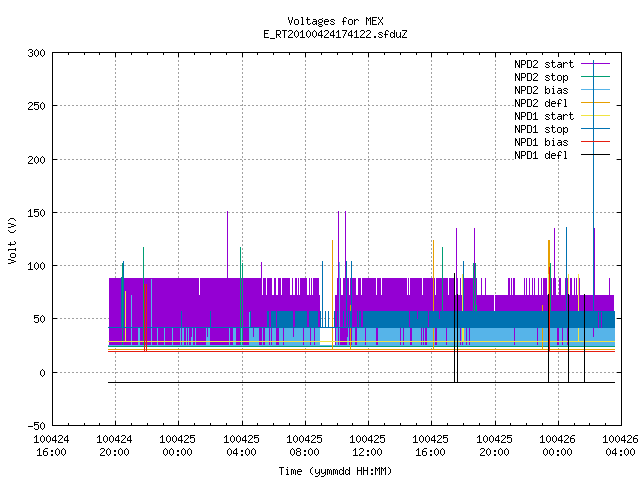Click the 'NPD2 bias' legend label
Screen dimensions: 640x480
click(x=541, y=90)
